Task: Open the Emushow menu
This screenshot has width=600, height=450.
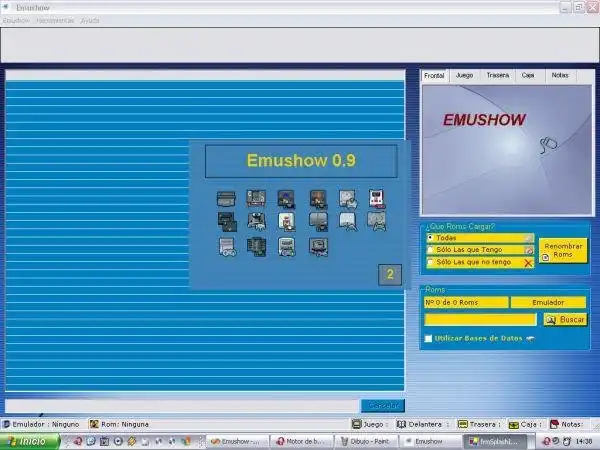Action: click(16, 21)
